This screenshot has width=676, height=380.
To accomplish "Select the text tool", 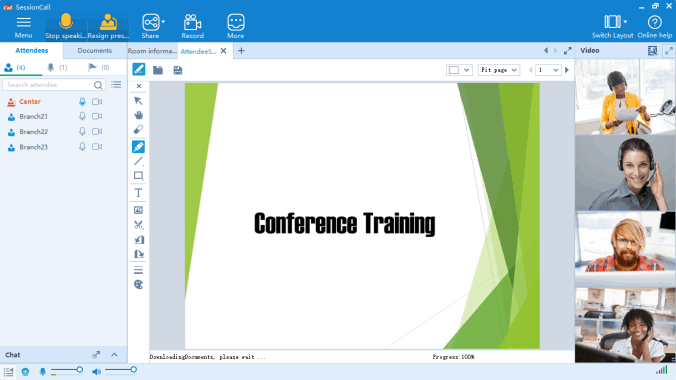I will click(138, 193).
